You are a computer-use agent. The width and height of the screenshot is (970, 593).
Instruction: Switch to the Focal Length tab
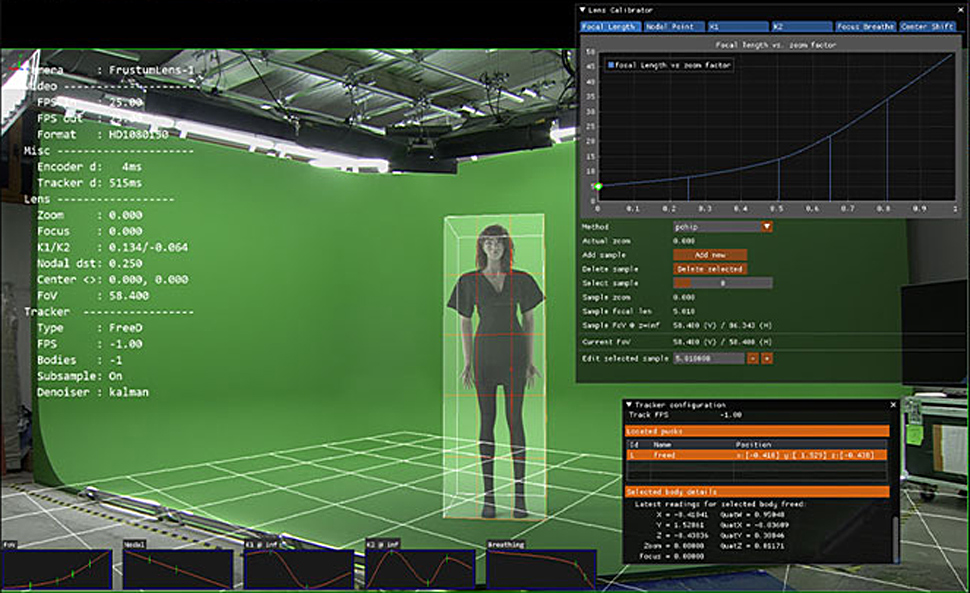[x=609, y=26]
